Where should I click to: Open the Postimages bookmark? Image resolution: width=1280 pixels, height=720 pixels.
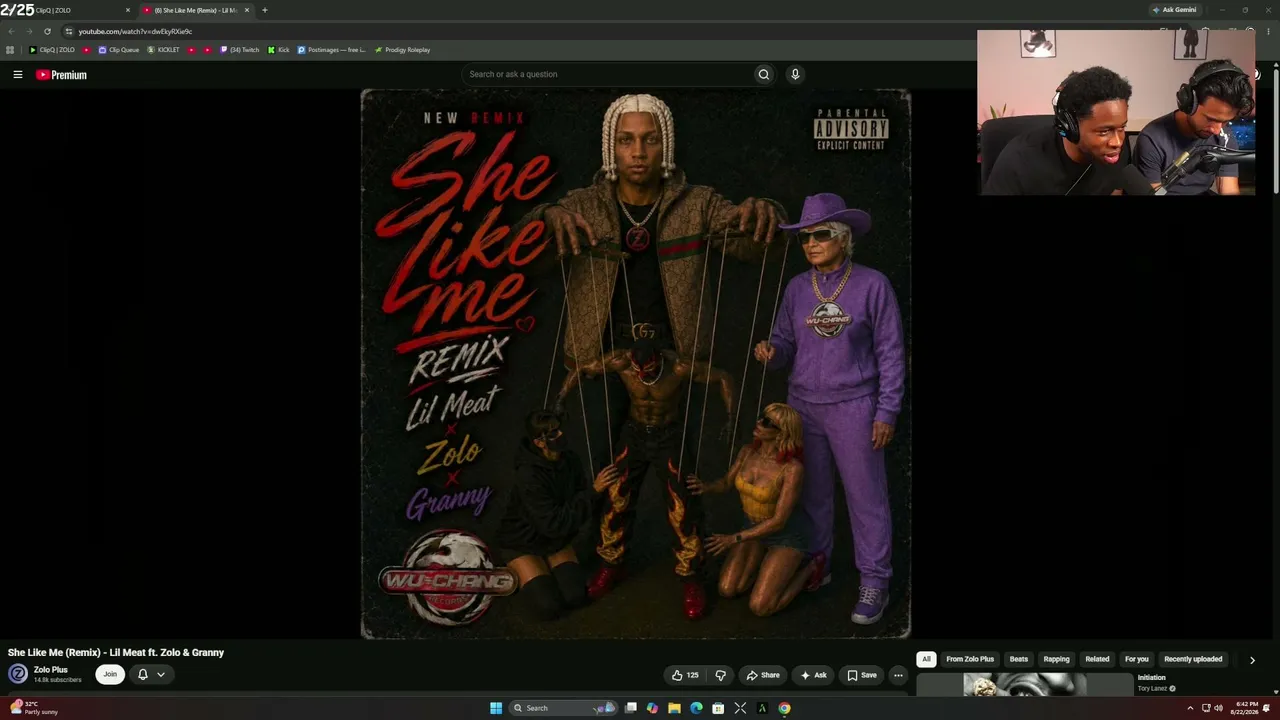(332, 50)
